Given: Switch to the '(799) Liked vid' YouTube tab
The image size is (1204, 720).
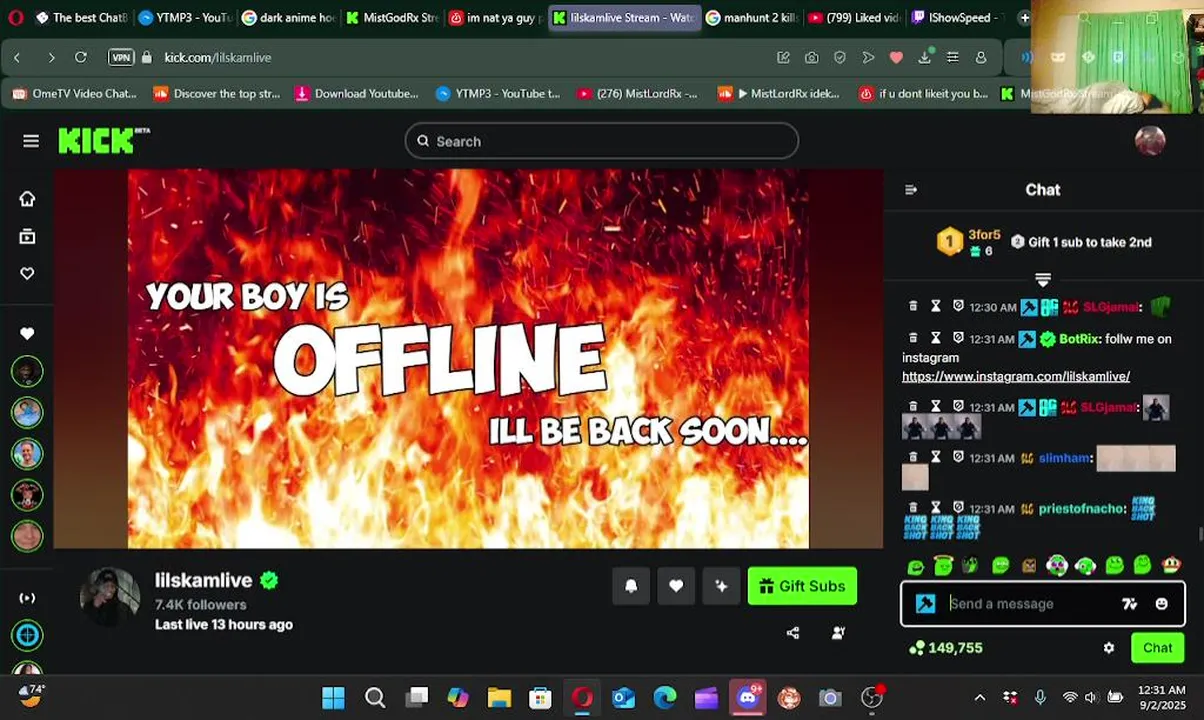Looking at the screenshot, I should click(x=853, y=17).
